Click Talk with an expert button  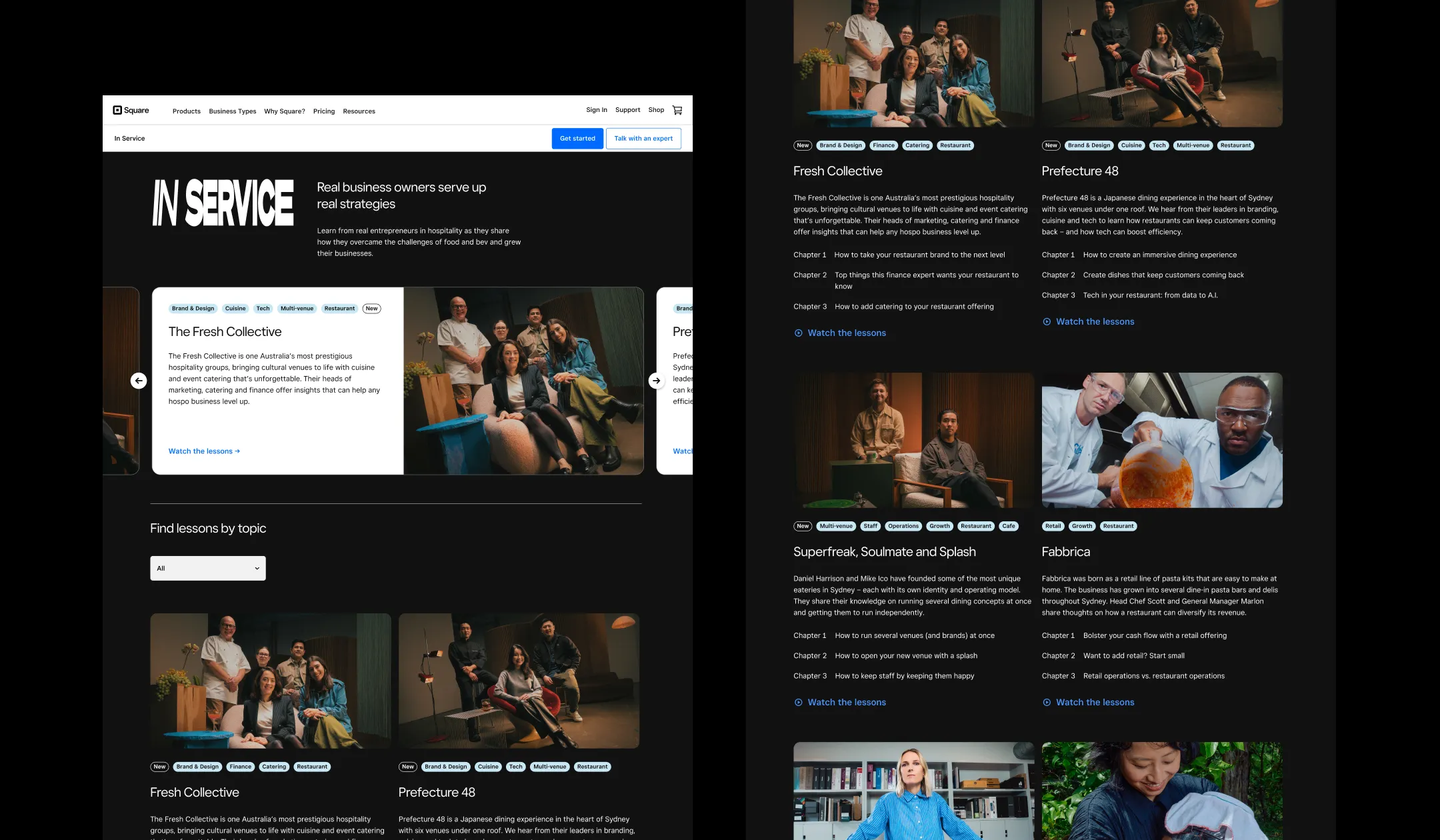643,139
